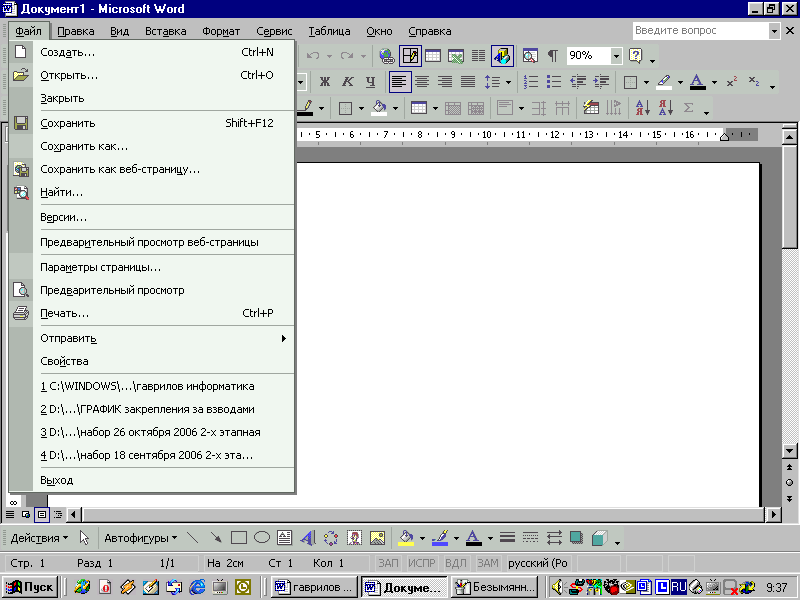Click the insert hyperlink globe icon
This screenshot has width=800, height=600.
pos(387,56)
